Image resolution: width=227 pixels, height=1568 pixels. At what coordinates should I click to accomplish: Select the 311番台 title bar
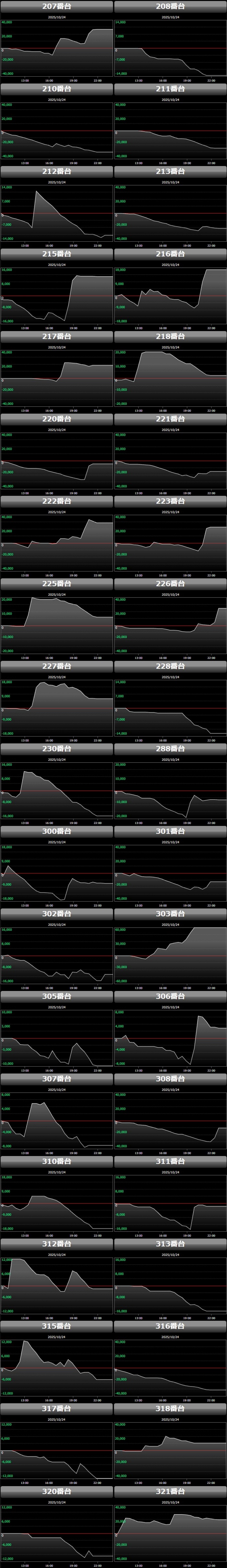[x=170, y=1162]
